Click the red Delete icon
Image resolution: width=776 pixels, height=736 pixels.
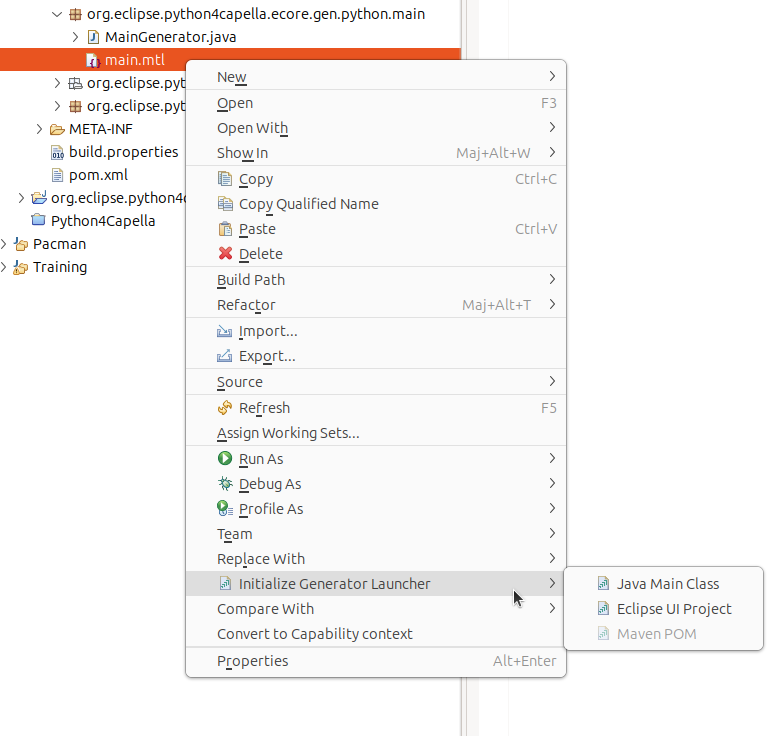[x=225, y=254]
